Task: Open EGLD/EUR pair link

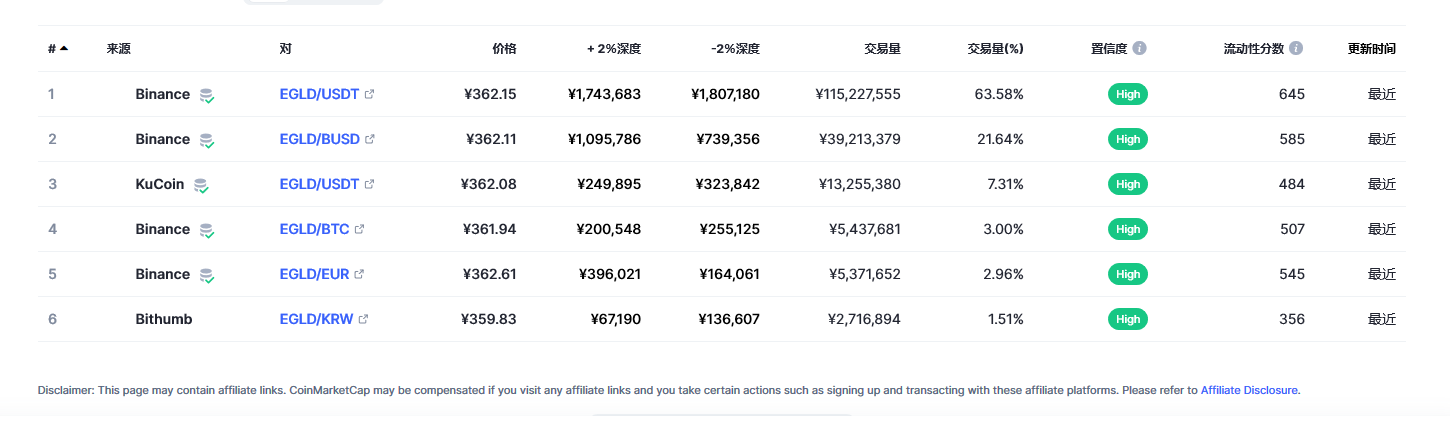Action: click(315, 274)
